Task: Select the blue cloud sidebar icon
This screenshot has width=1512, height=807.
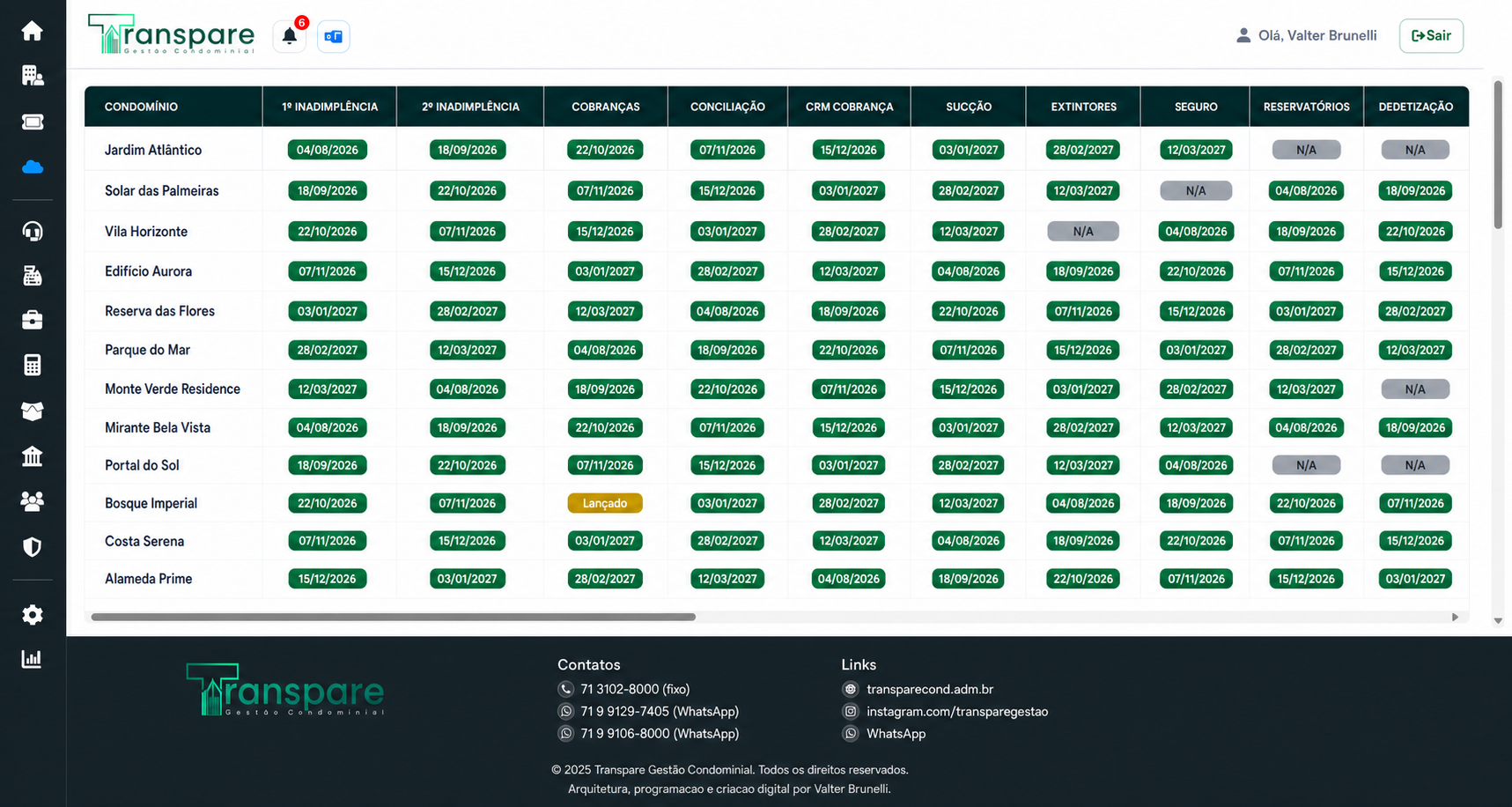Action: [x=33, y=167]
